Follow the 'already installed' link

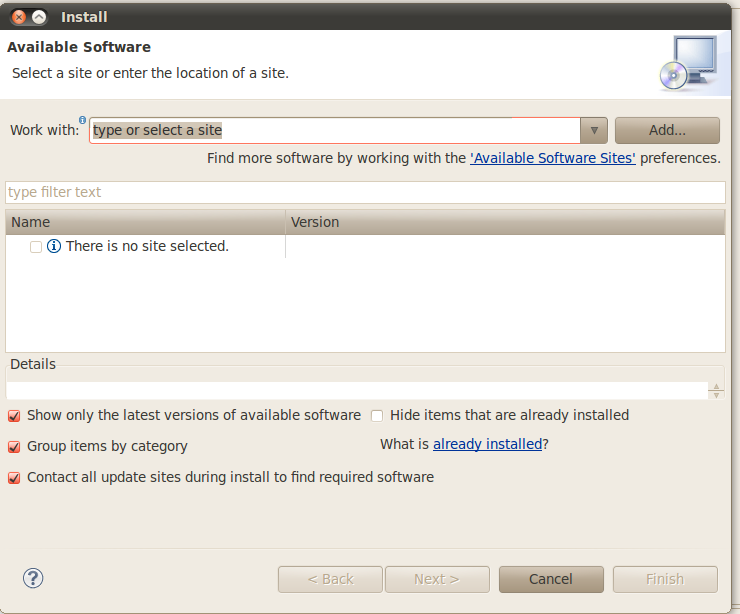(x=487, y=444)
